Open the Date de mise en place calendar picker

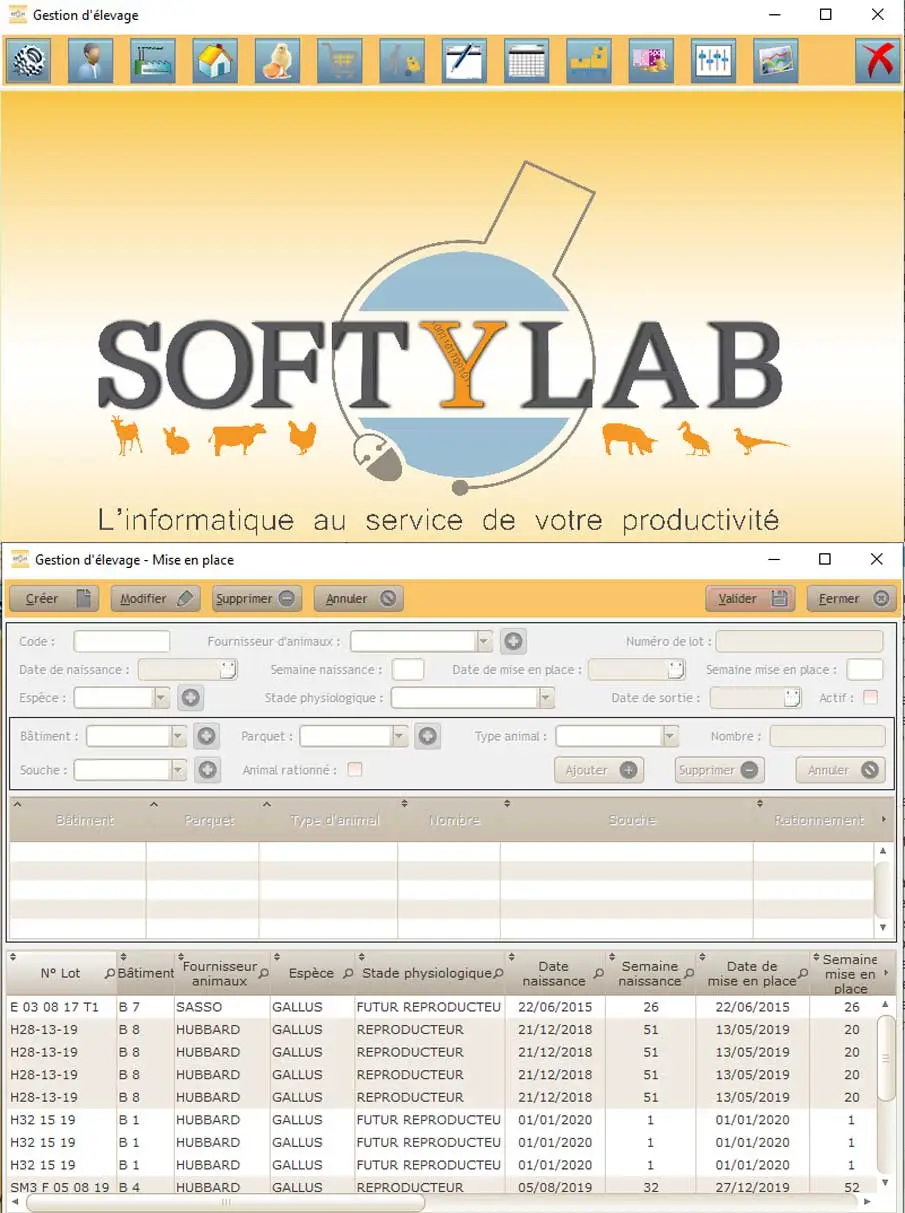[x=677, y=670]
